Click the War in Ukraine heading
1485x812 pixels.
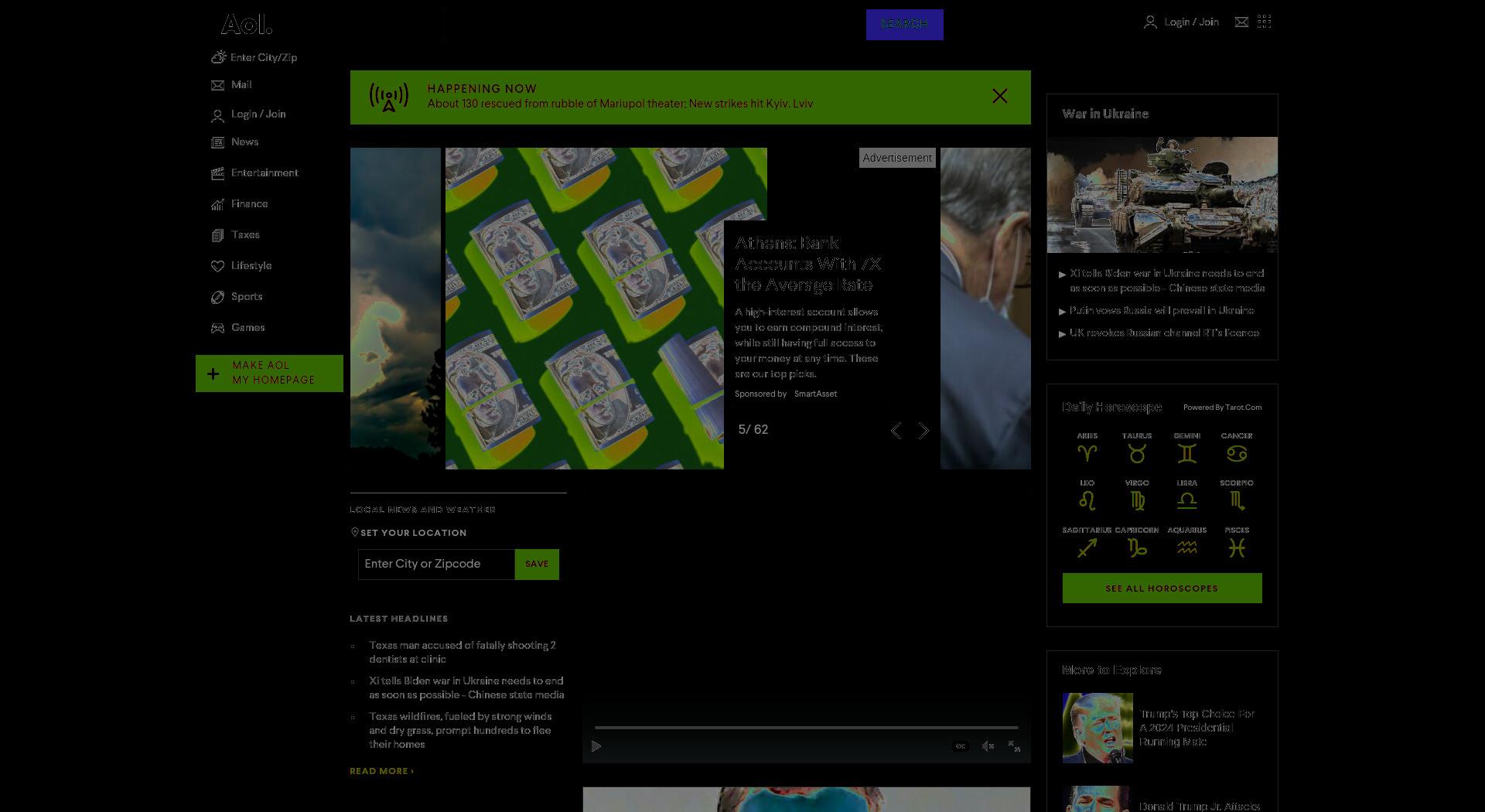click(1105, 114)
